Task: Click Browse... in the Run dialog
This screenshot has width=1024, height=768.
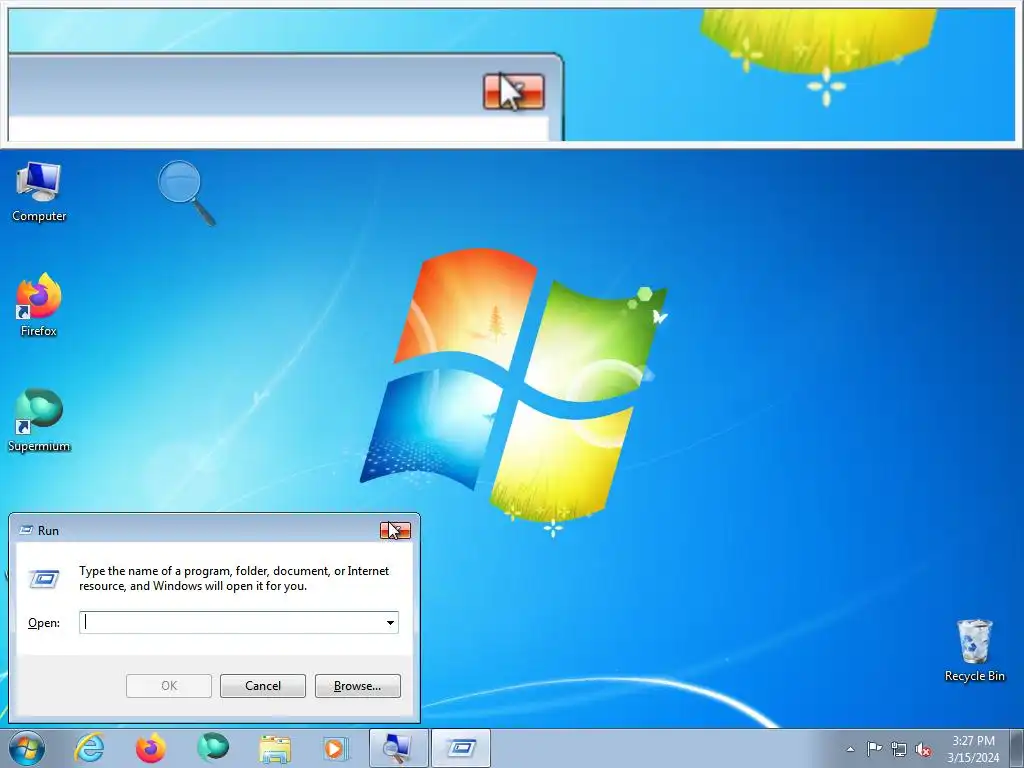Action: click(x=357, y=686)
